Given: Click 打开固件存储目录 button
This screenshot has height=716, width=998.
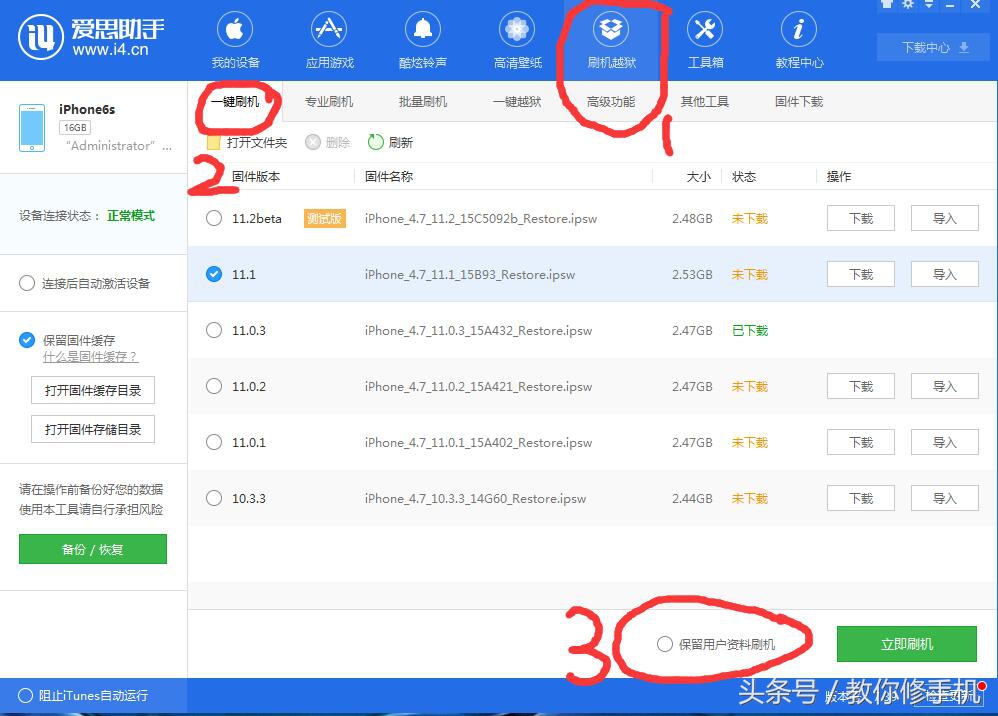Looking at the screenshot, I should 93,430.
